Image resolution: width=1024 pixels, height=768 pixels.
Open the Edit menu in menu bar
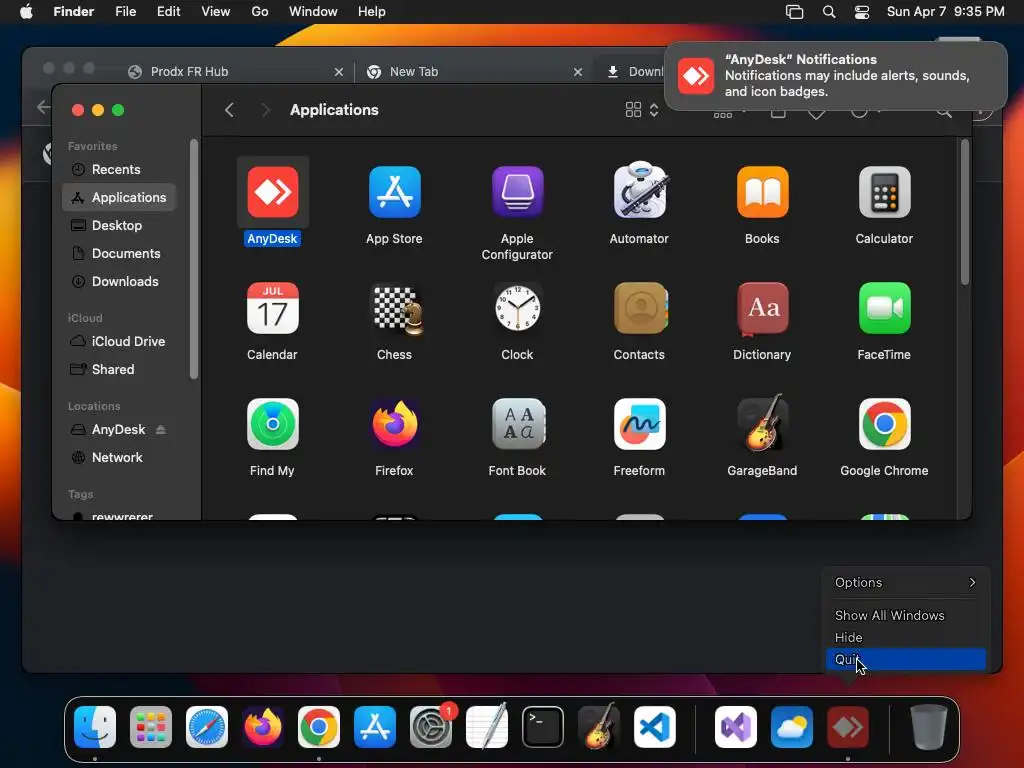tap(168, 12)
